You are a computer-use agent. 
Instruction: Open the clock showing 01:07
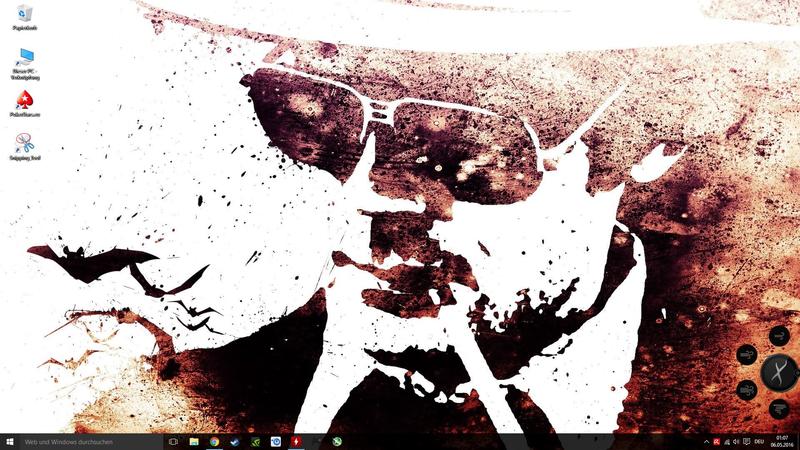[782, 442]
